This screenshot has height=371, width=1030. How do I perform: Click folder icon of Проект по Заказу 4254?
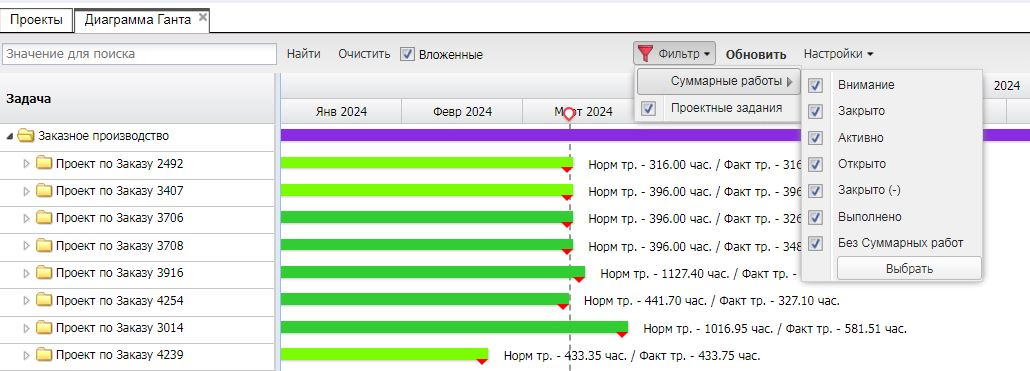tap(44, 301)
